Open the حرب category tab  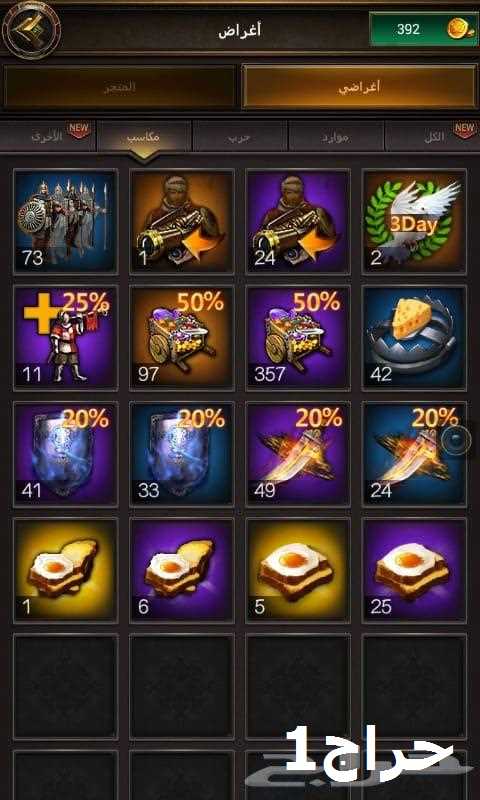240,137
